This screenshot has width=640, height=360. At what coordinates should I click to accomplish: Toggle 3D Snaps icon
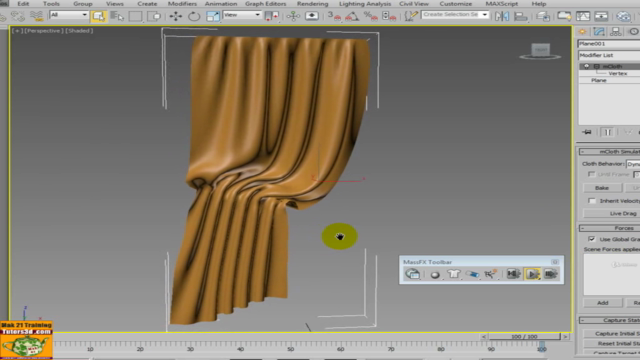point(334,16)
